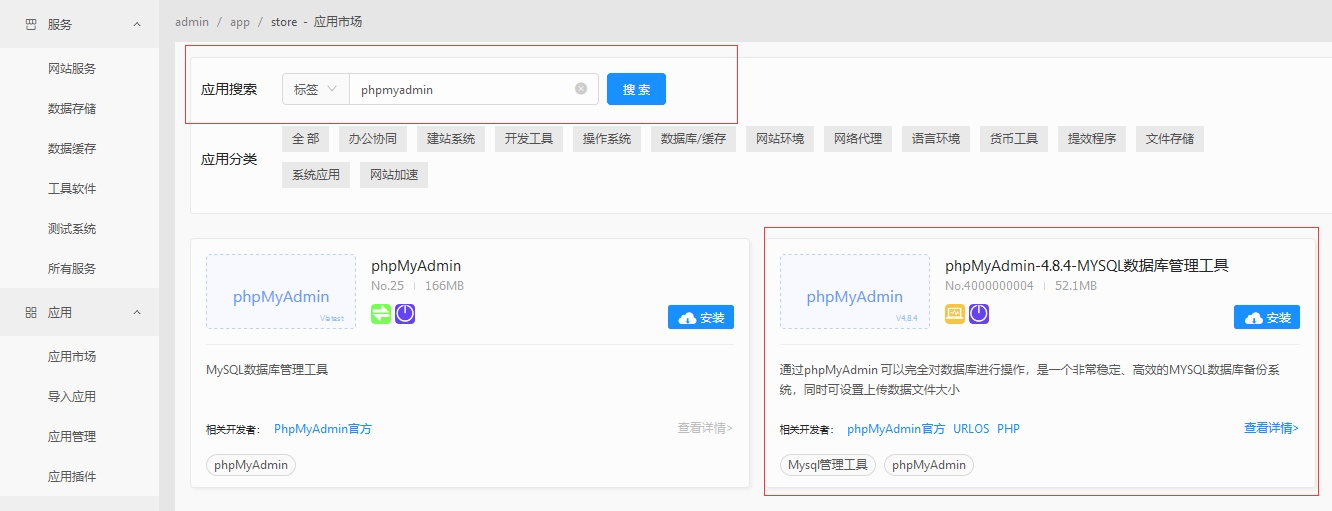Click store - 应用市场 in breadcrumb

coord(317,21)
